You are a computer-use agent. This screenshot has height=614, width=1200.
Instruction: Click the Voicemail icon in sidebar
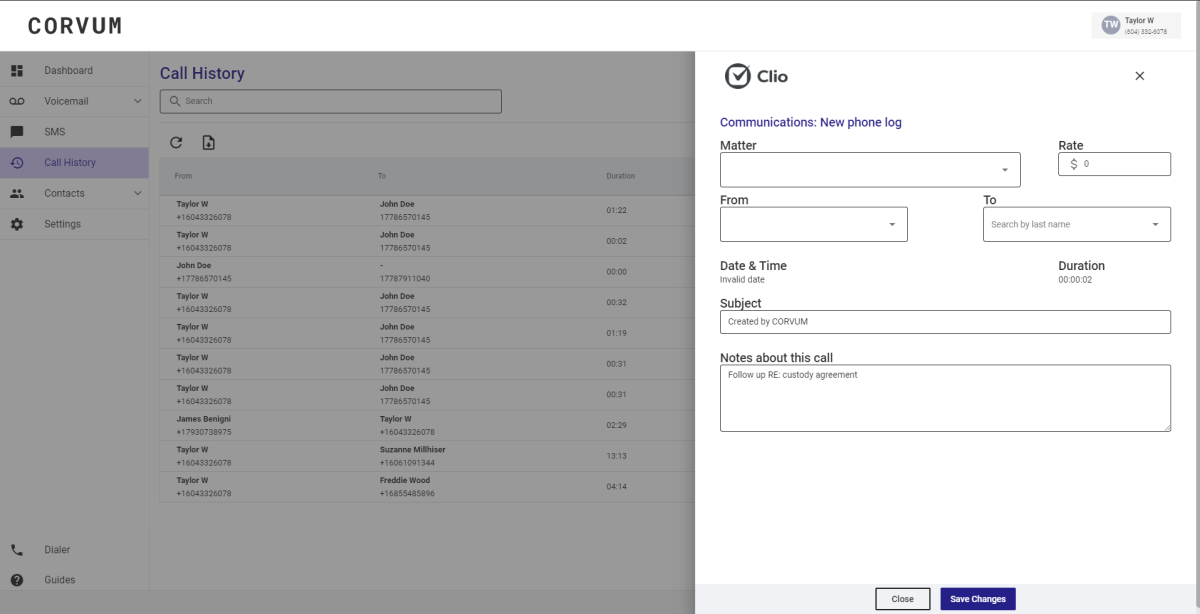17,102
